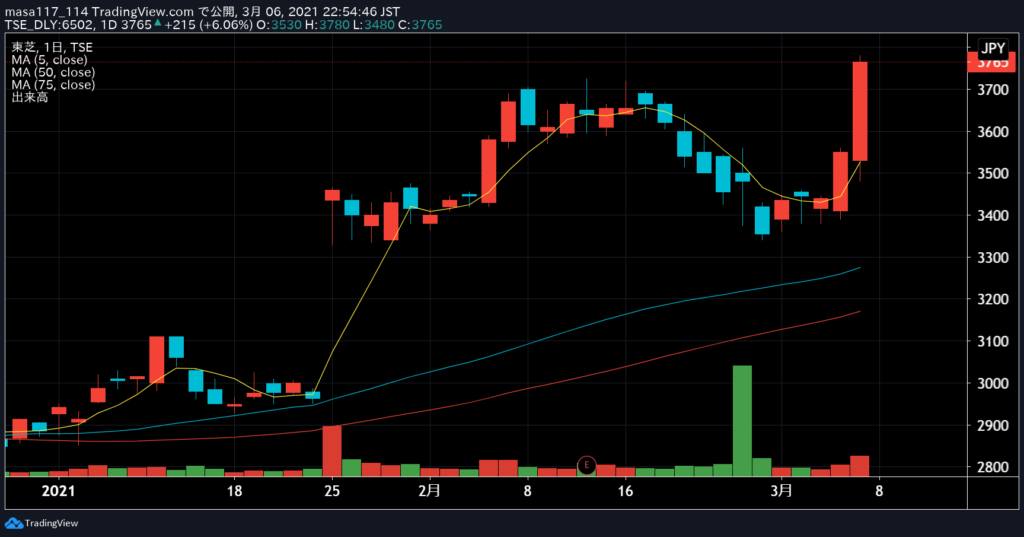
Task: Click the 東芝, 1日, TSE legend title
Action: click(x=52, y=47)
